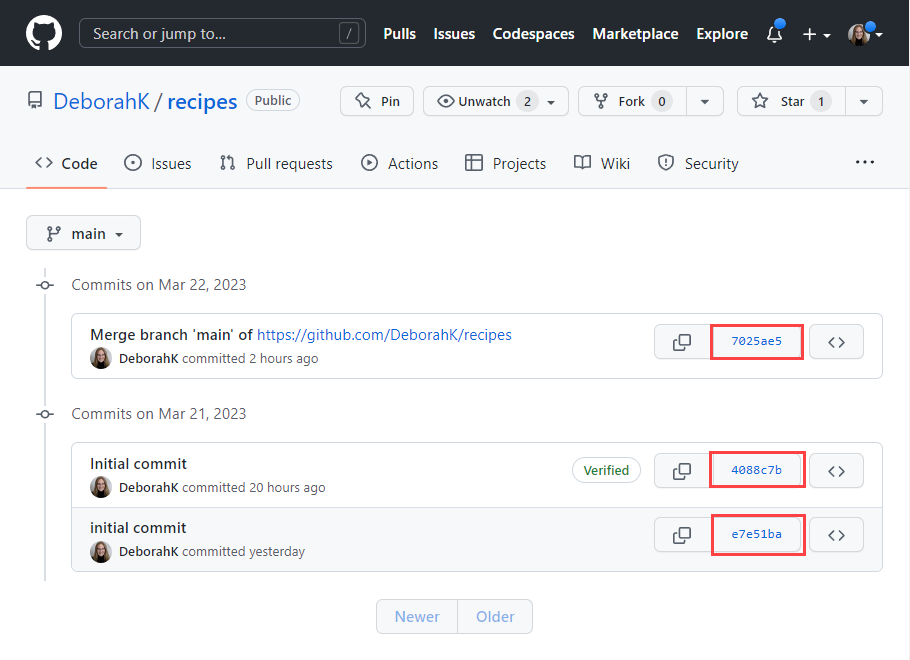Expand the Star lists dropdown arrow
The width and height of the screenshot is (910, 660).
pos(864,101)
